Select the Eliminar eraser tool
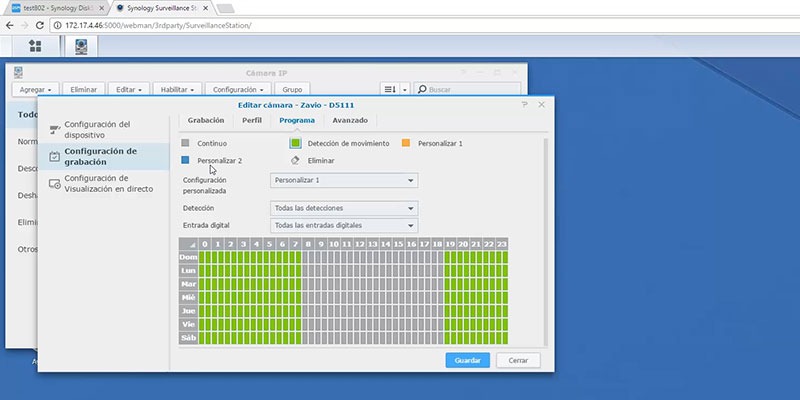 pyautogui.click(x=295, y=160)
